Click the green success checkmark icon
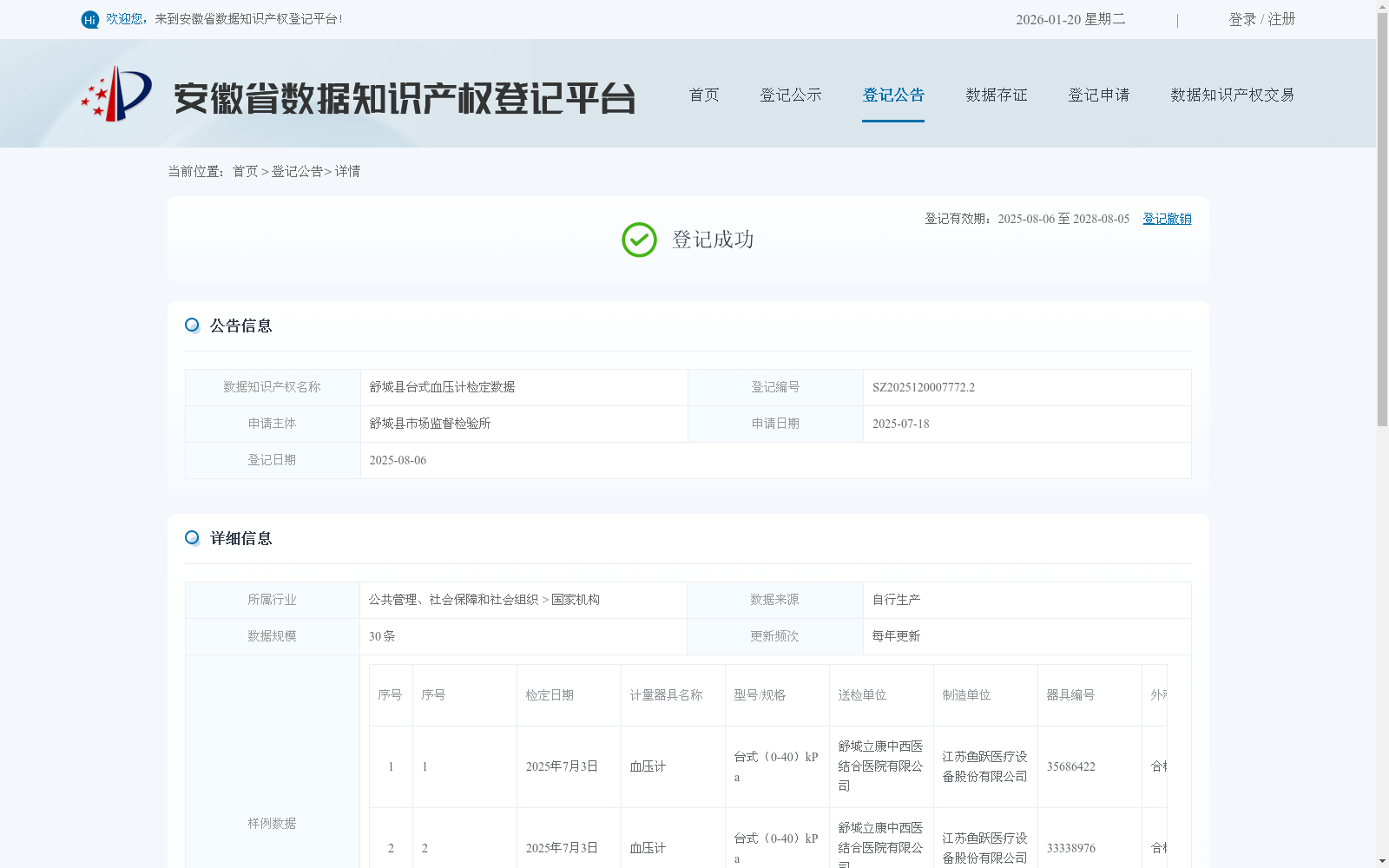The width and height of the screenshot is (1389, 868). point(639,240)
